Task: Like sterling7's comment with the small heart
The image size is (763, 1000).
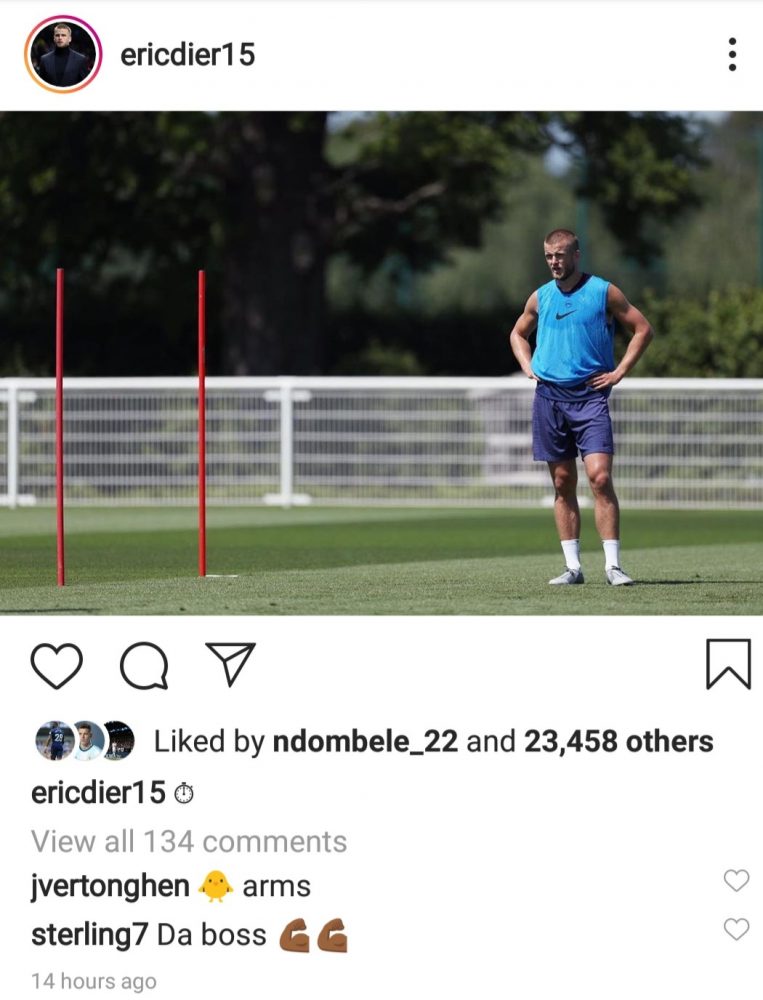Action: (736, 929)
